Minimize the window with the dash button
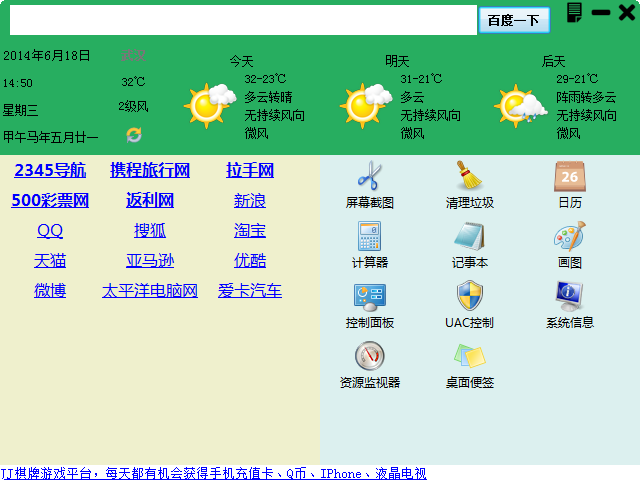 pos(601,13)
